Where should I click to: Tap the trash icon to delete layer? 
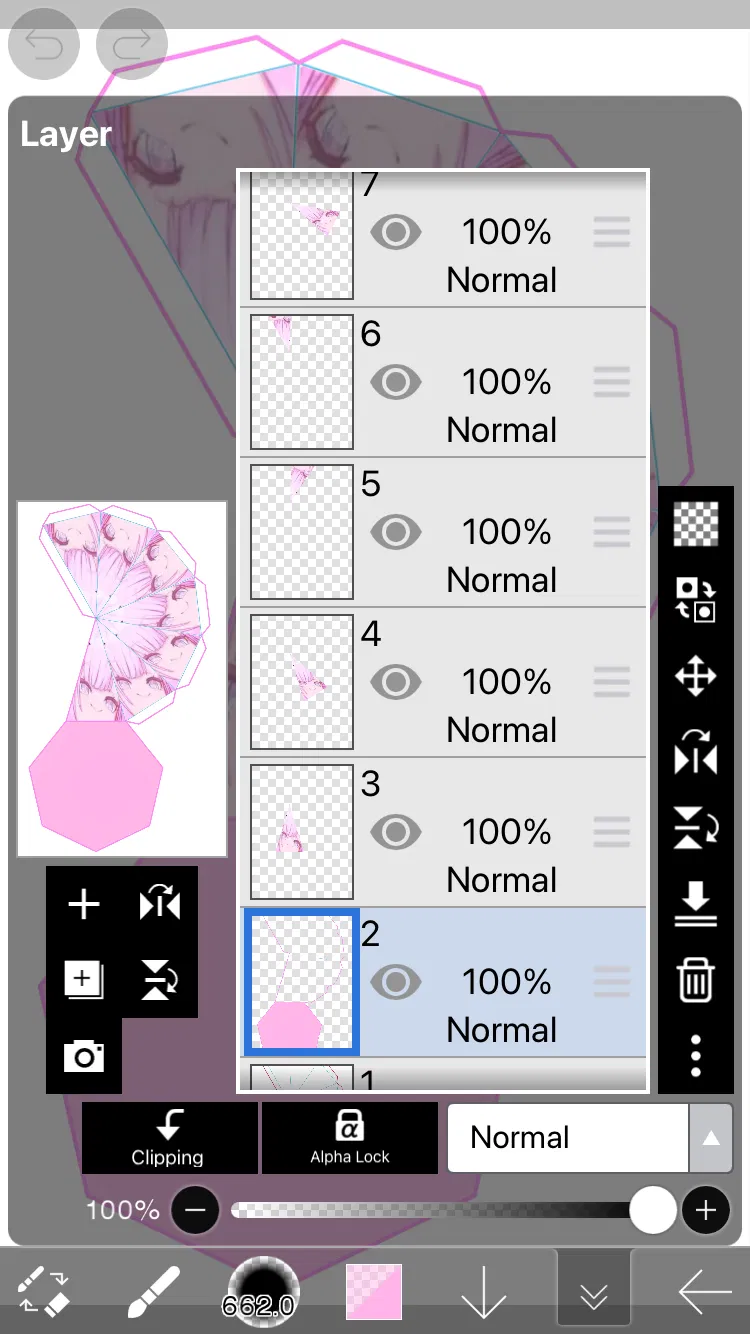[695, 980]
